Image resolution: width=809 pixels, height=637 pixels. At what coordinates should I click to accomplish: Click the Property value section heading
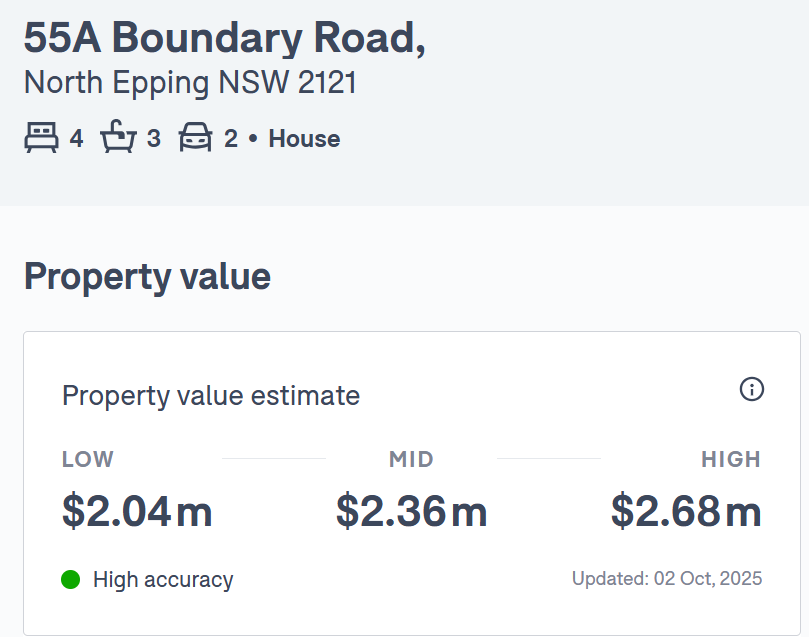(x=147, y=276)
